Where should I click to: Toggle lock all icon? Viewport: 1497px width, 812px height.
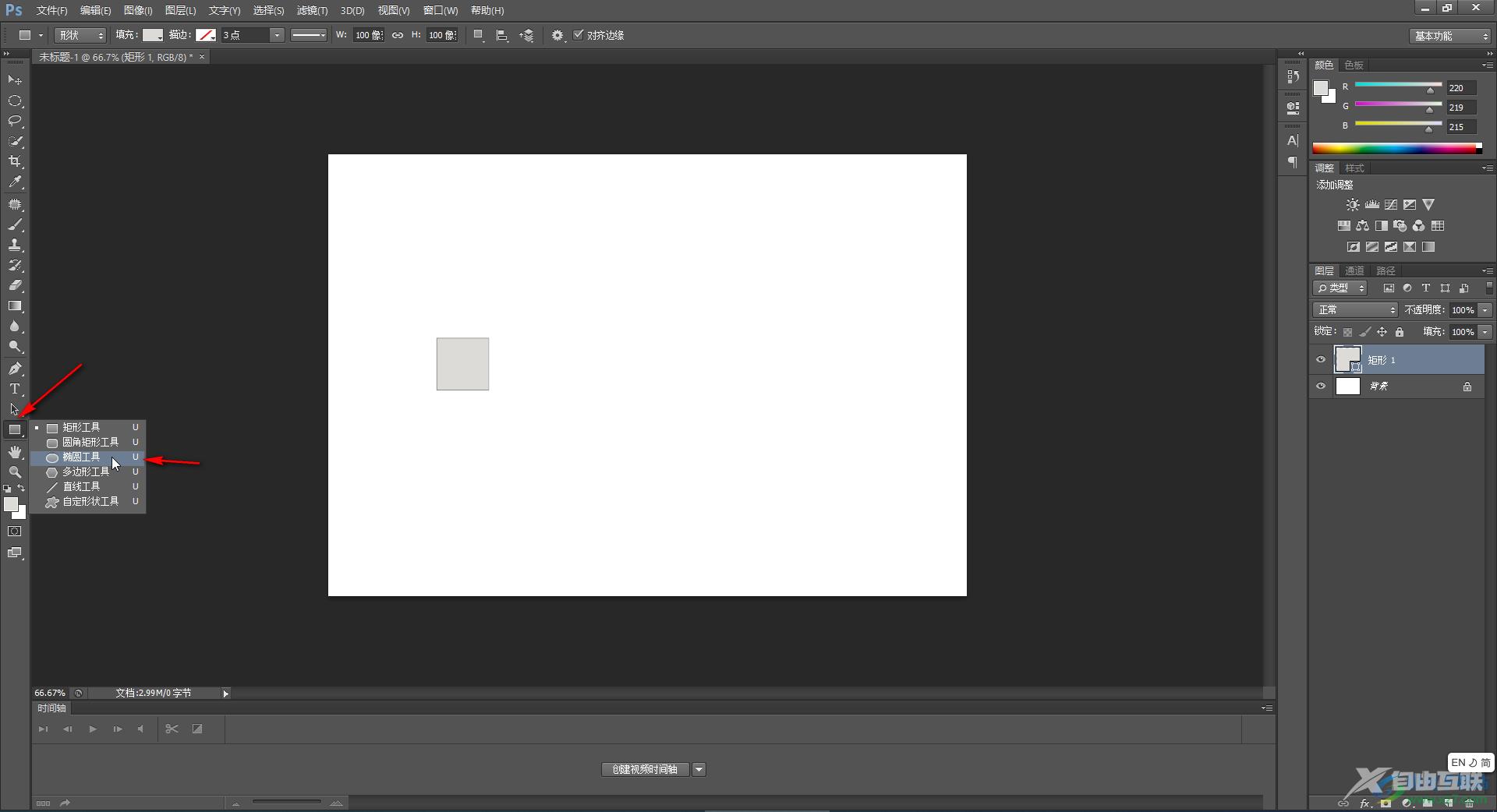1400,332
